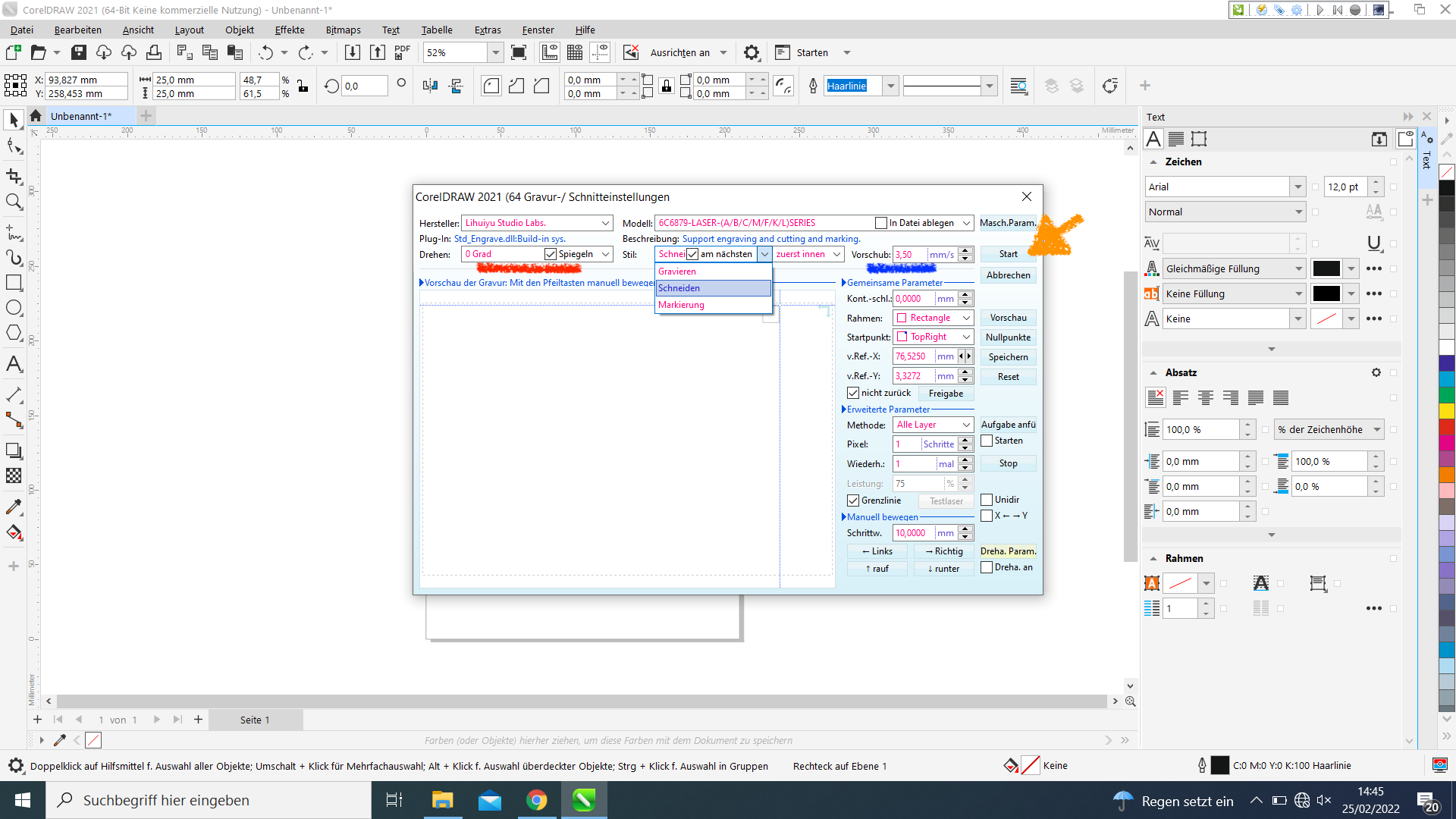Select the Text tool in toolbox
Image resolution: width=1456 pixels, height=819 pixels.
[x=14, y=364]
